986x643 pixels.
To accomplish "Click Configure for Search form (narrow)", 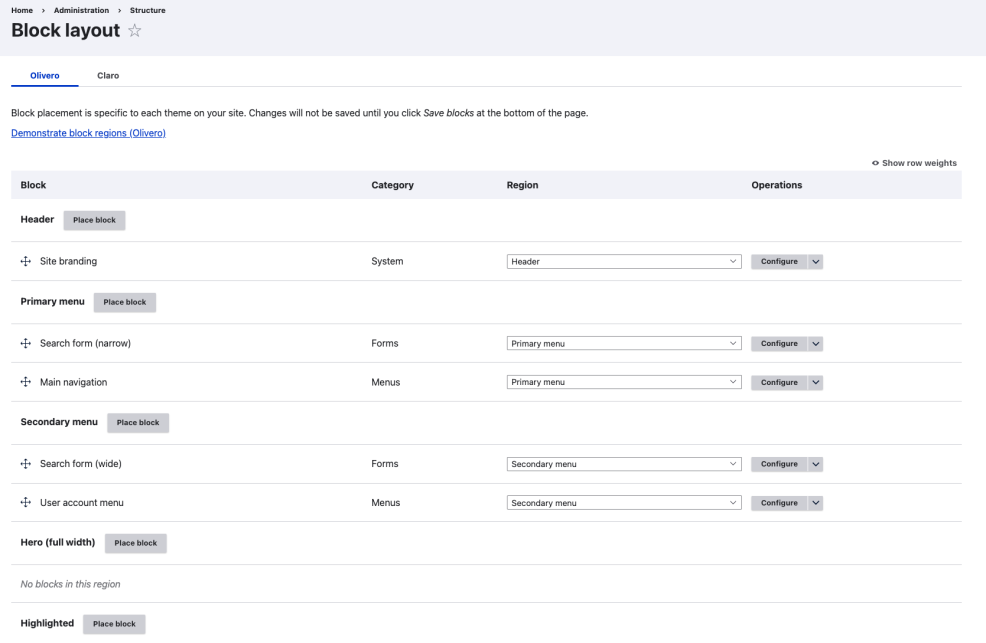I will (779, 343).
